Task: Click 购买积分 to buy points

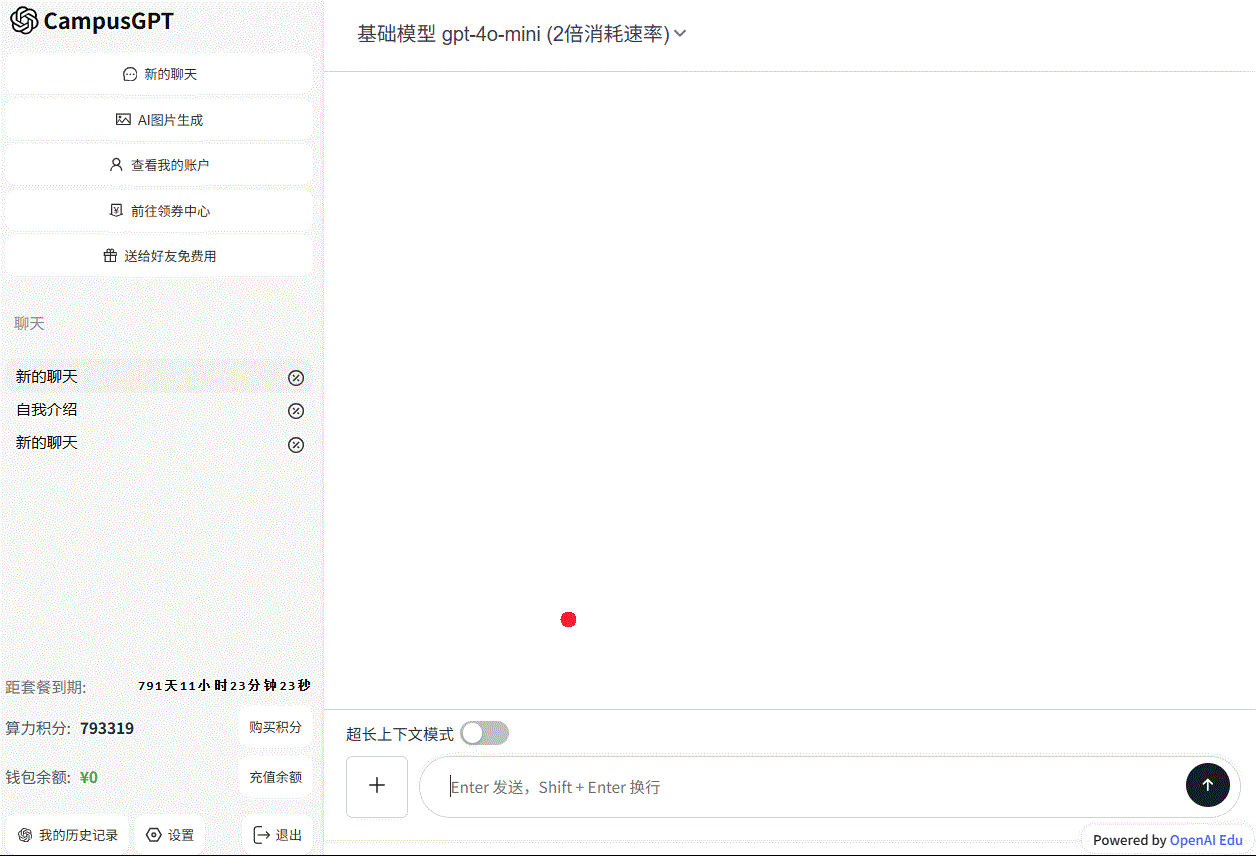Action: (275, 727)
